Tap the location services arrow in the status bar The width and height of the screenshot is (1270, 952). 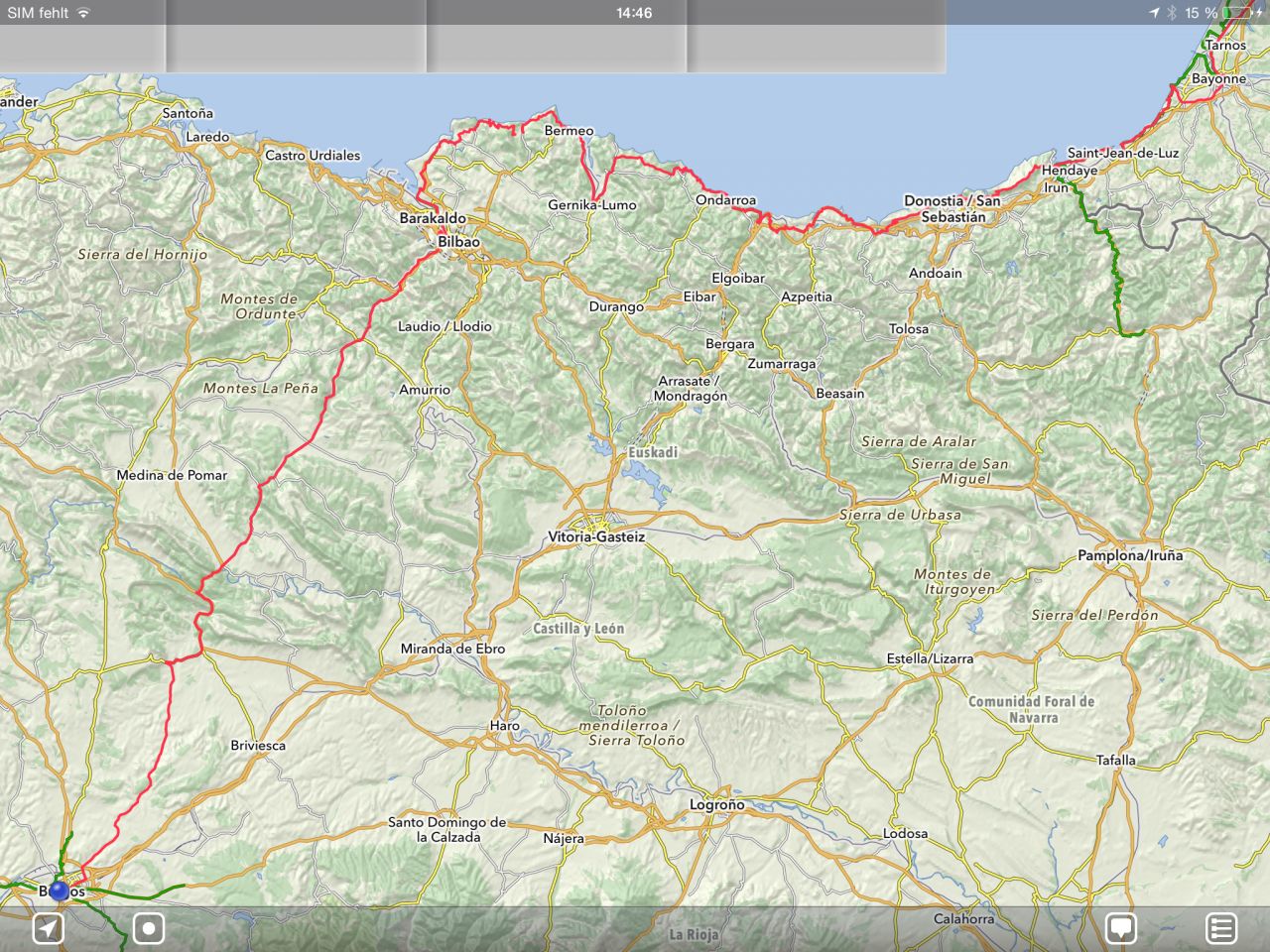[x=1154, y=13]
